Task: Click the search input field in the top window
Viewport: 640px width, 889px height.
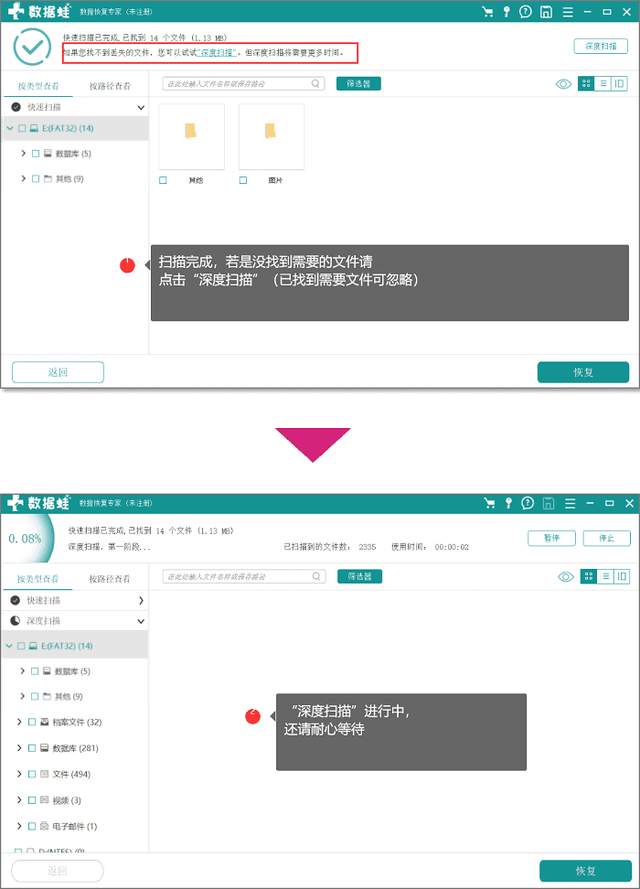Action: click(x=243, y=83)
